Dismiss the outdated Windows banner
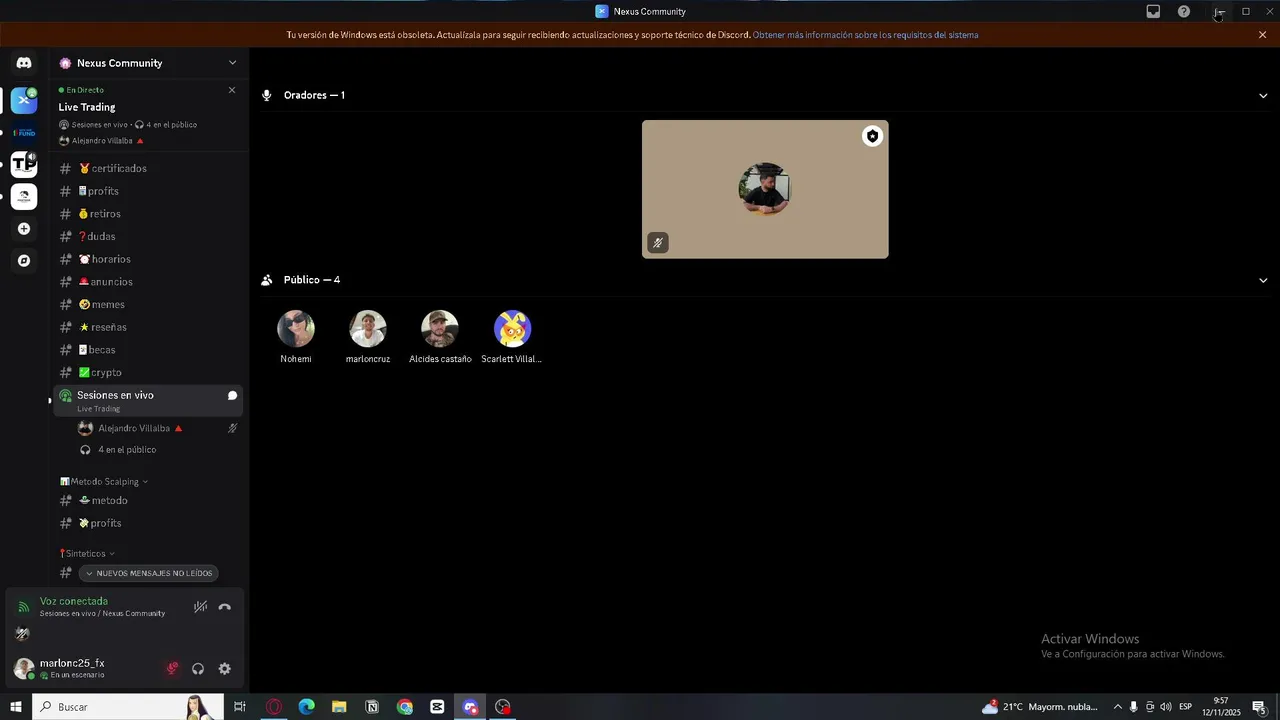Screen dimensions: 1280x720 1262,35
